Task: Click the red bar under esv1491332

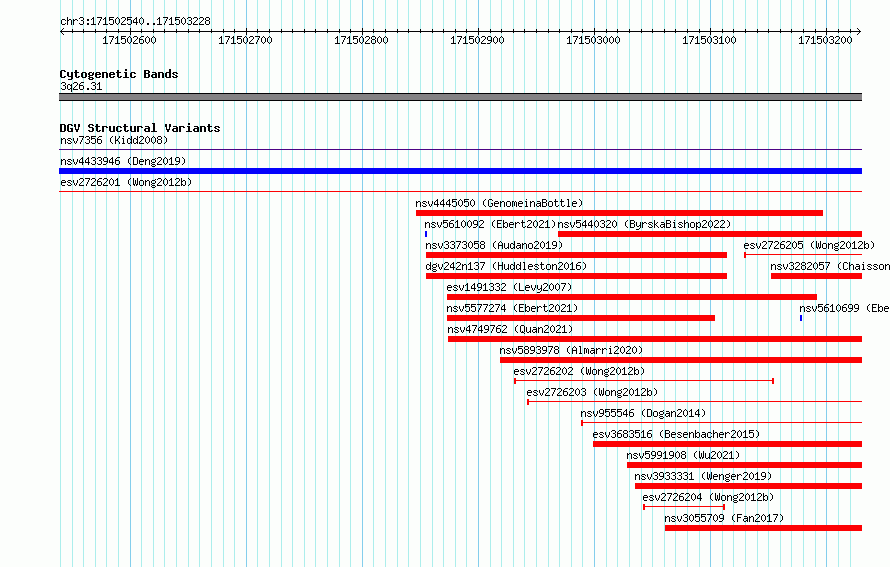Action: [632, 297]
